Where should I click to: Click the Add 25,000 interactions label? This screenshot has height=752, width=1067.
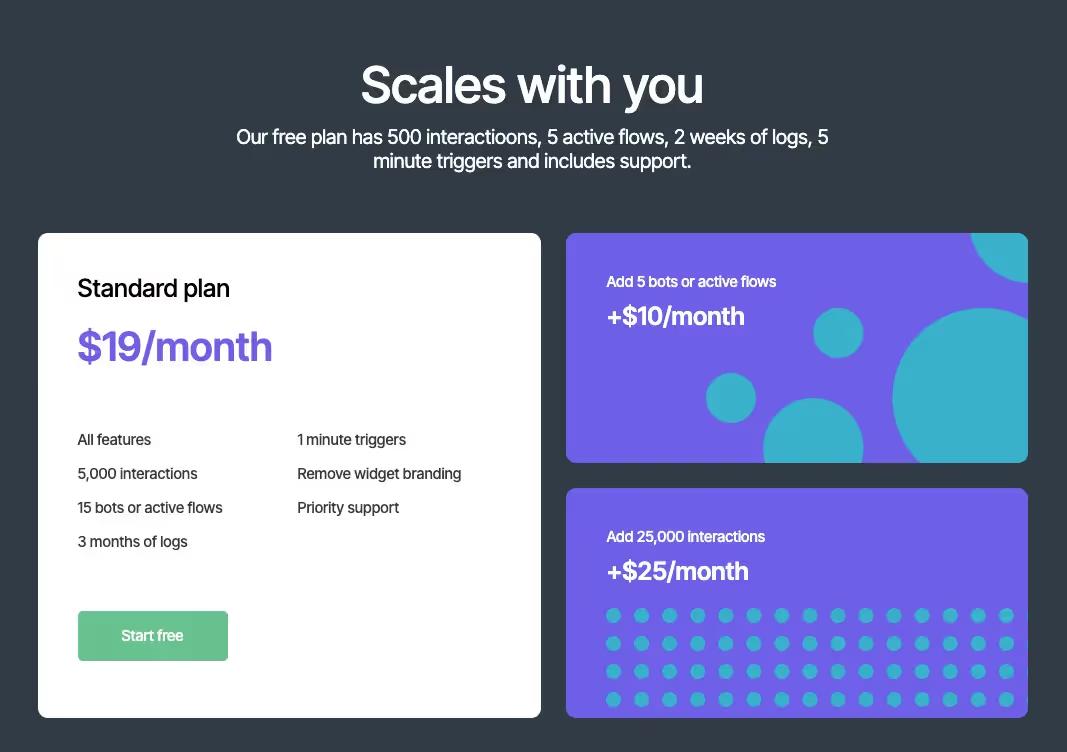pyautogui.click(x=686, y=536)
